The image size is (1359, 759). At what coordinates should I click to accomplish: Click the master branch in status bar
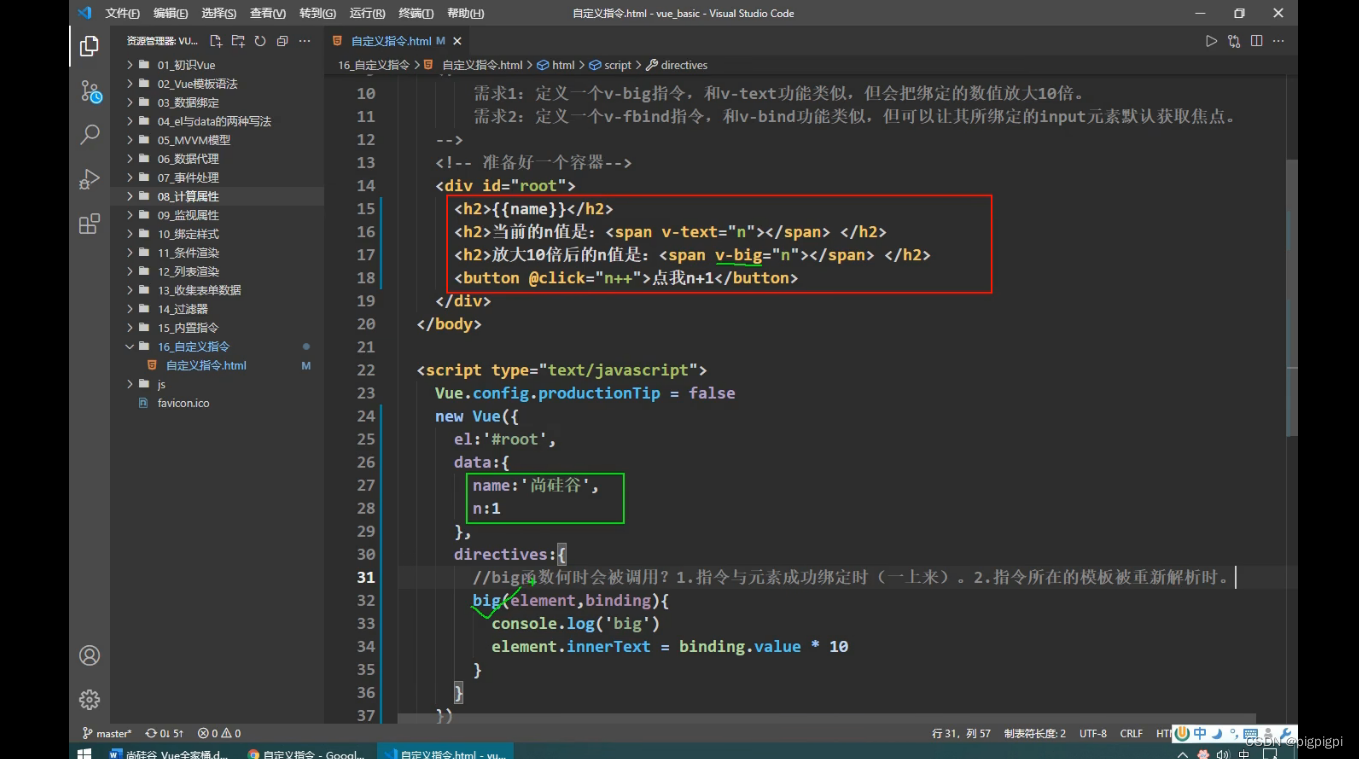pos(107,733)
